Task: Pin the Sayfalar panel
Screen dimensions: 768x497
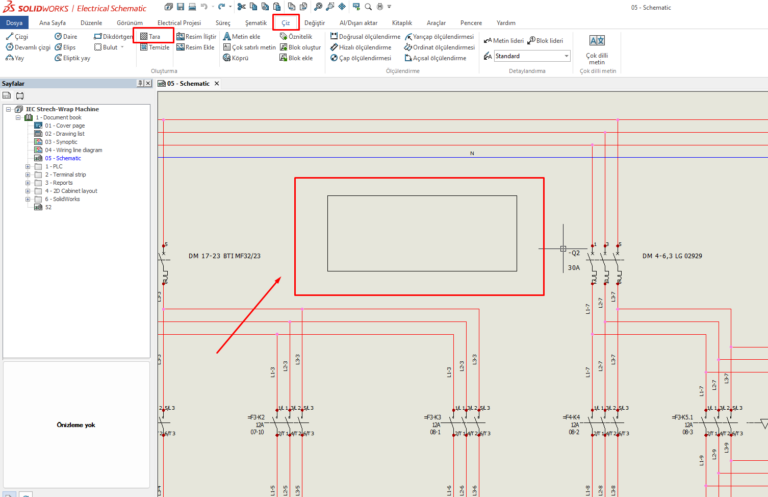Action: [x=140, y=84]
